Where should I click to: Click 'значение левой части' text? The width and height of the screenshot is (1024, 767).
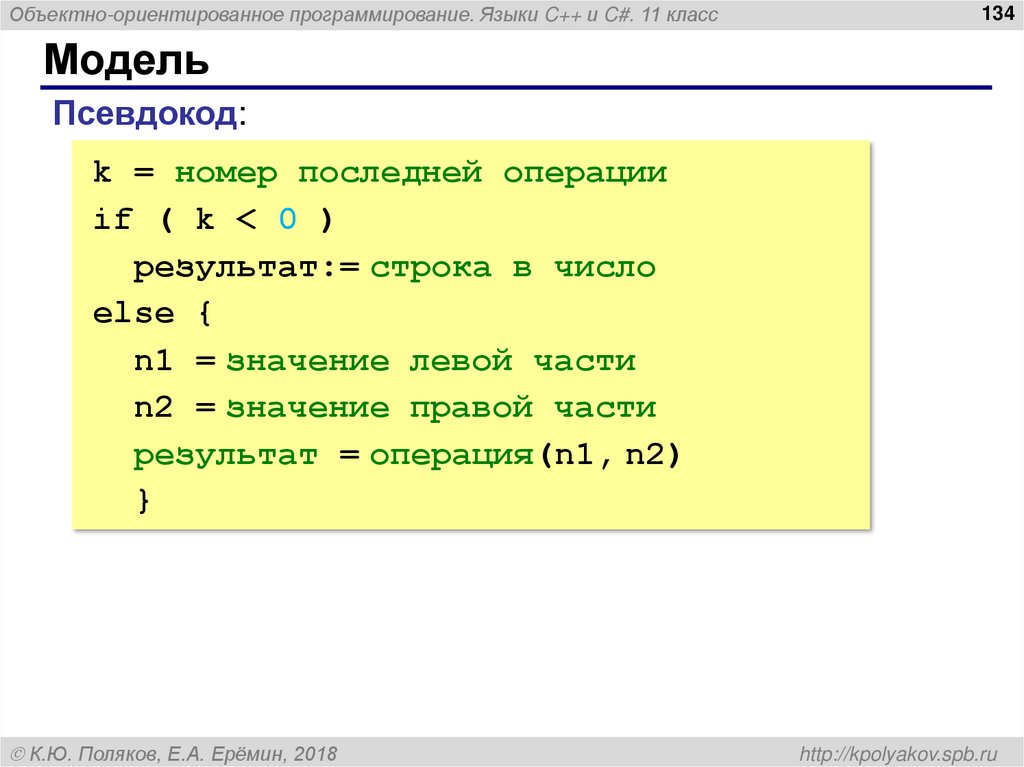(x=431, y=361)
